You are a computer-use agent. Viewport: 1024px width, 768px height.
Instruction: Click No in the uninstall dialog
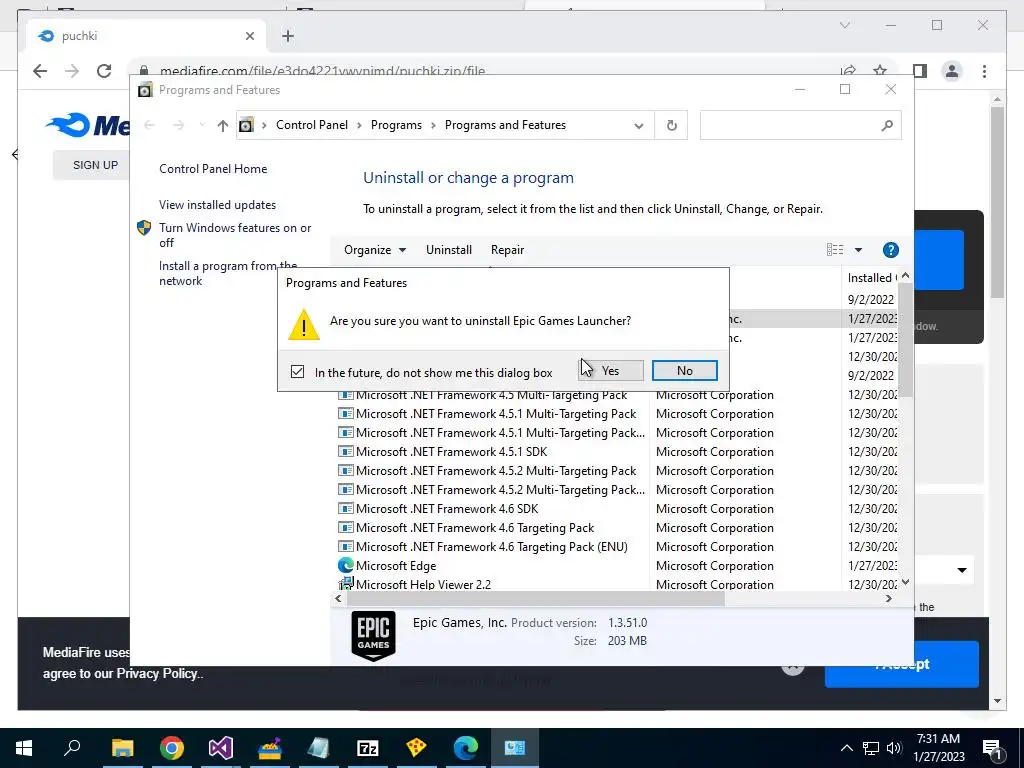[x=684, y=370]
